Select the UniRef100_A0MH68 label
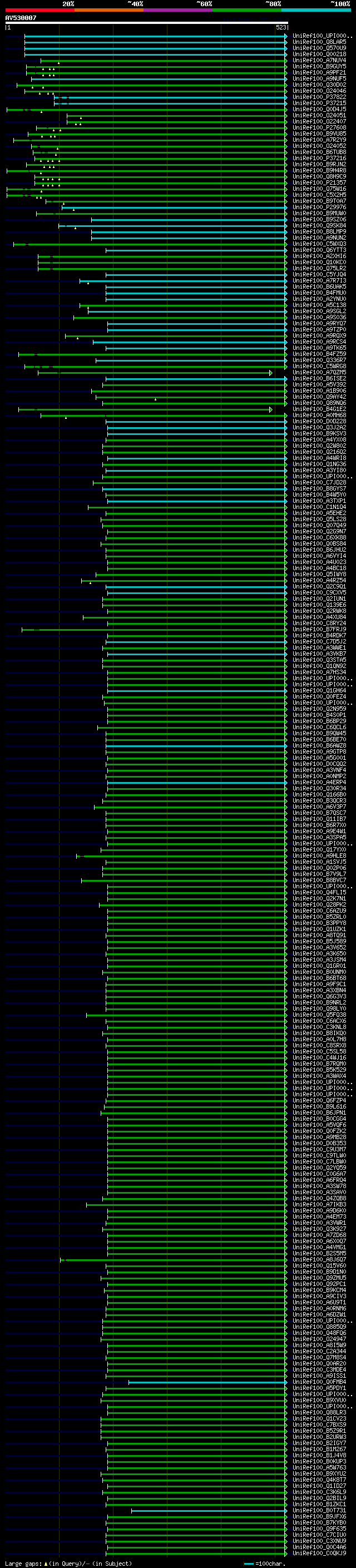 point(319,415)
